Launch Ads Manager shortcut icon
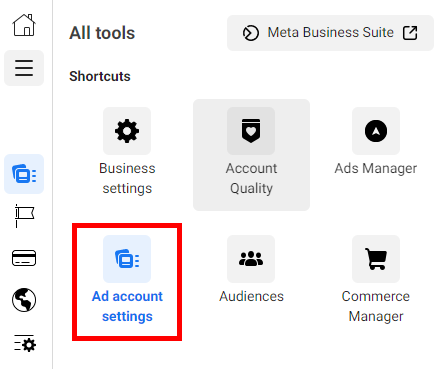446x369 pixels. click(376, 131)
